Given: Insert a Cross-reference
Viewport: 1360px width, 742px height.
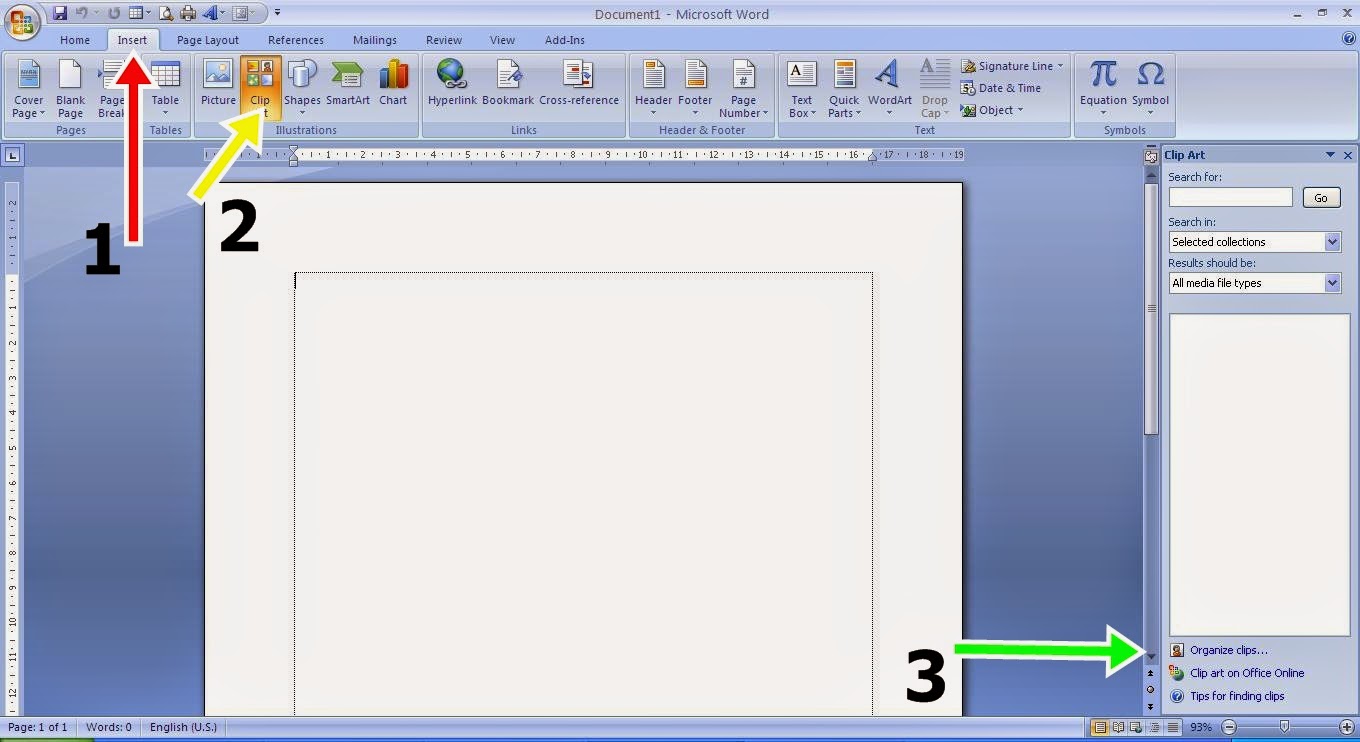Looking at the screenshot, I should [x=579, y=83].
